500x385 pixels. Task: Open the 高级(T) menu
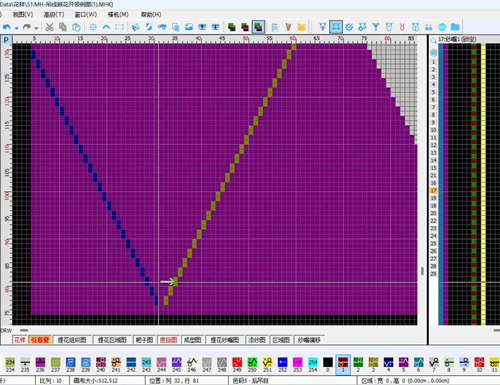pos(54,15)
